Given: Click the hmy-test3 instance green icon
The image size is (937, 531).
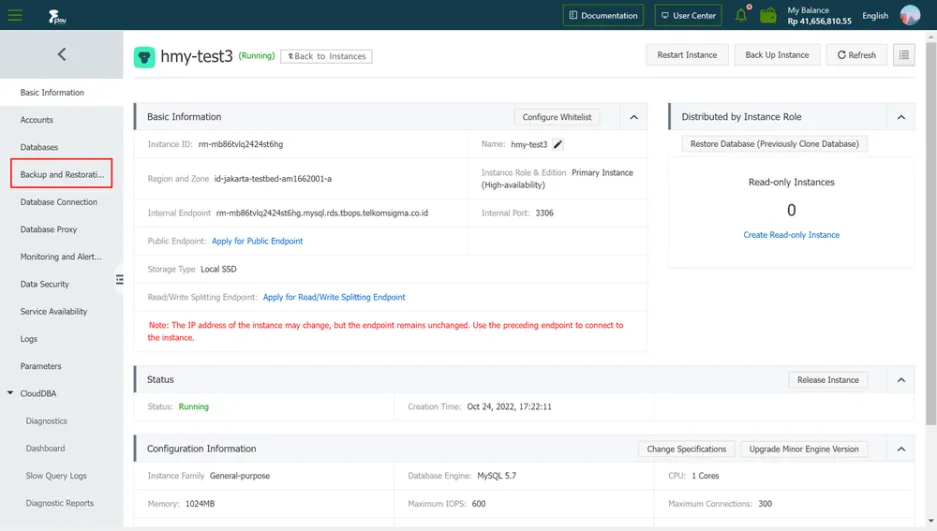Looking at the screenshot, I should coord(144,57).
